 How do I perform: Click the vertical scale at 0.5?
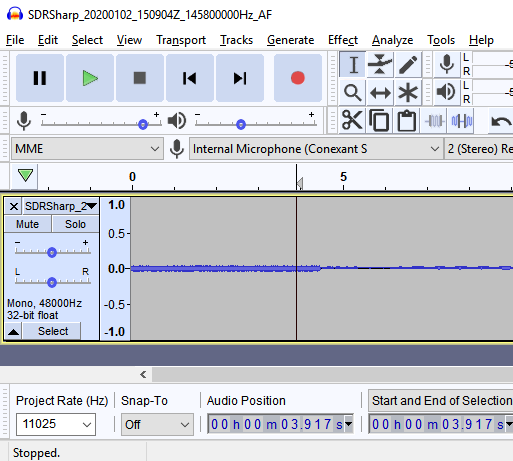click(x=116, y=233)
